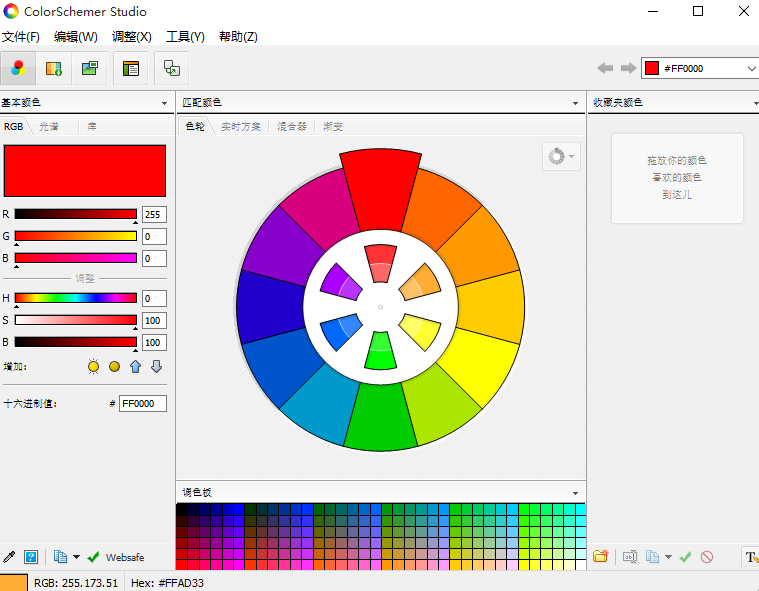The image size is (759, 591).
Task: Open the 调整(X) menu
Action: pos(131,37)
